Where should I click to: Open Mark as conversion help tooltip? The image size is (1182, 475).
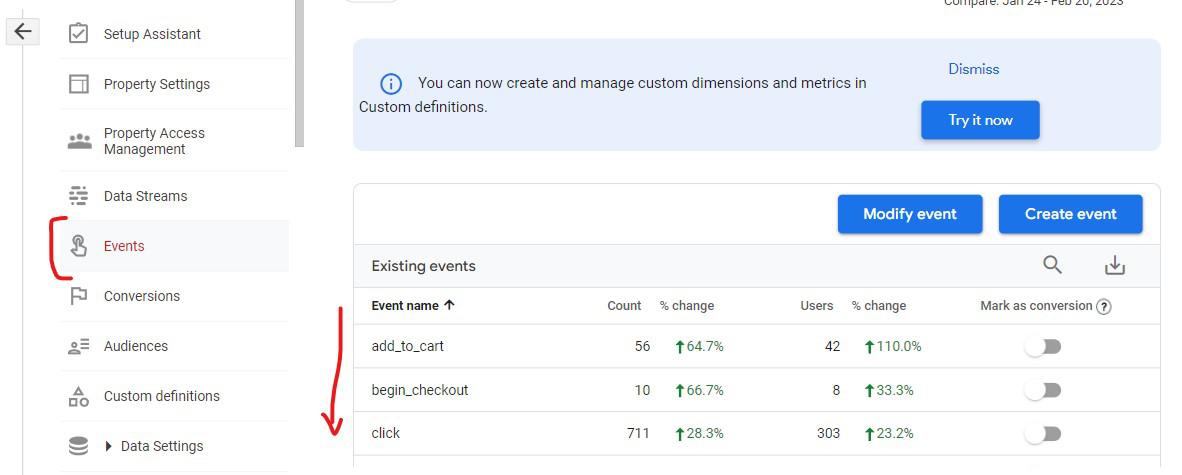point(1104,307)
